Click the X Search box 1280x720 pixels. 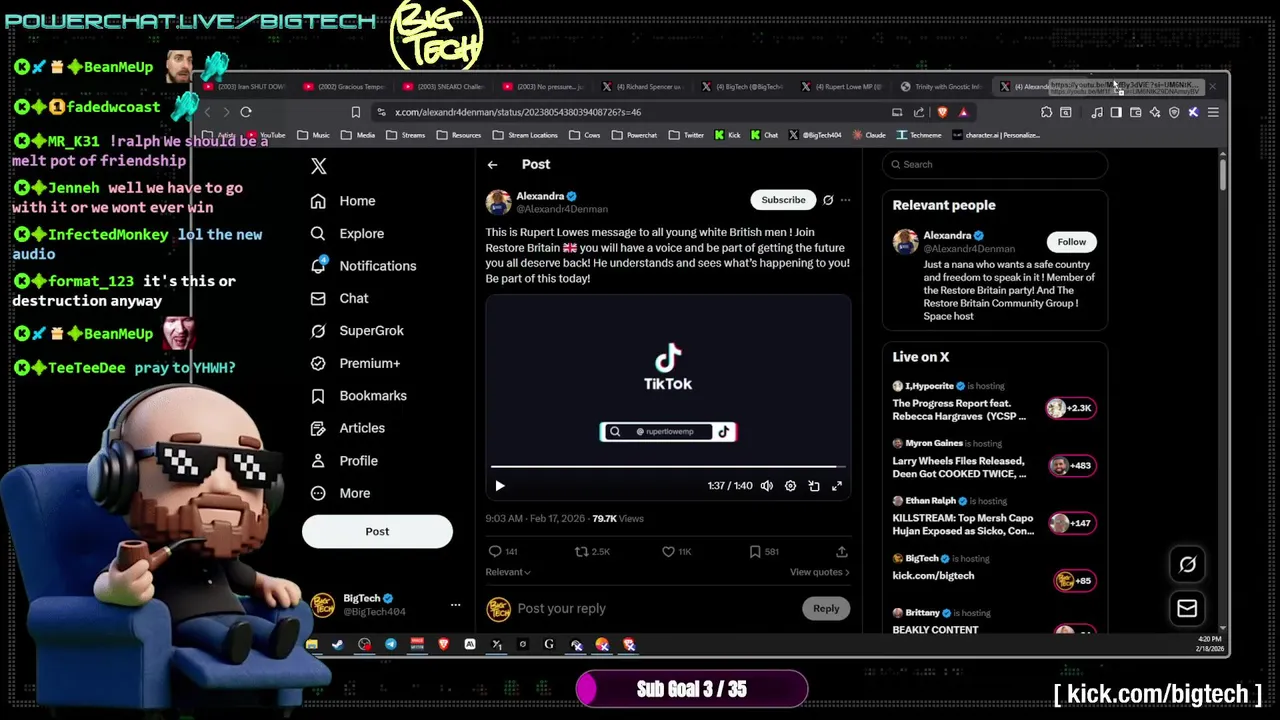[995, 164]
